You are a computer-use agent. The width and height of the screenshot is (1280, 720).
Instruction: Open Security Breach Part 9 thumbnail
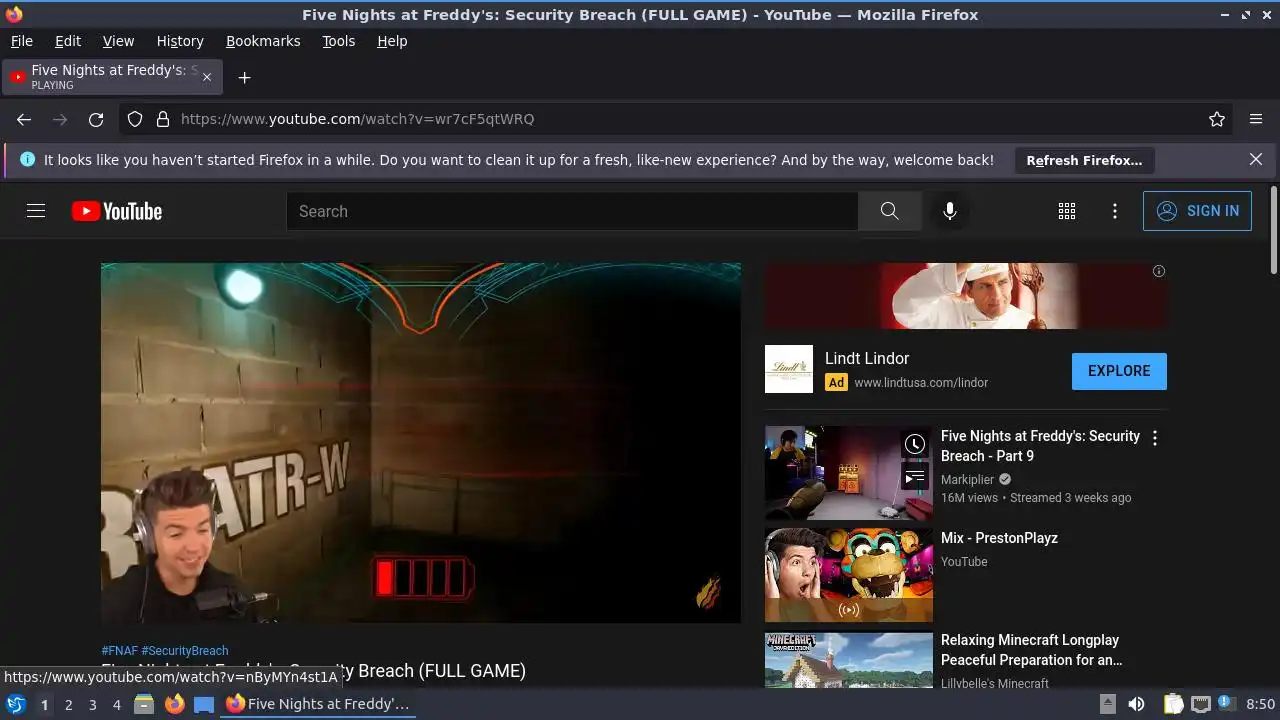(849, 473)
